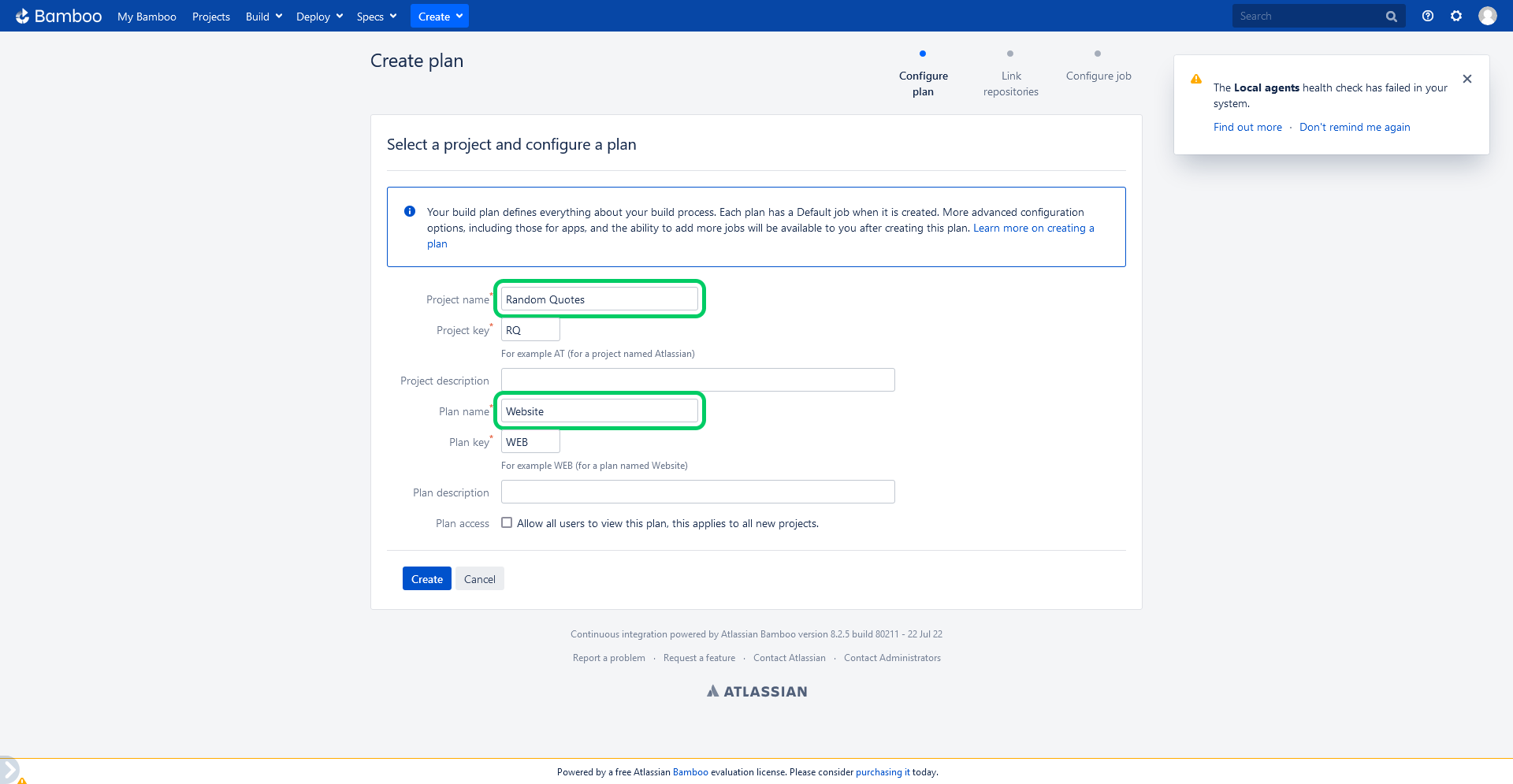Select the Configure plan step
The image size is (1513, 784).
[924, 84]
